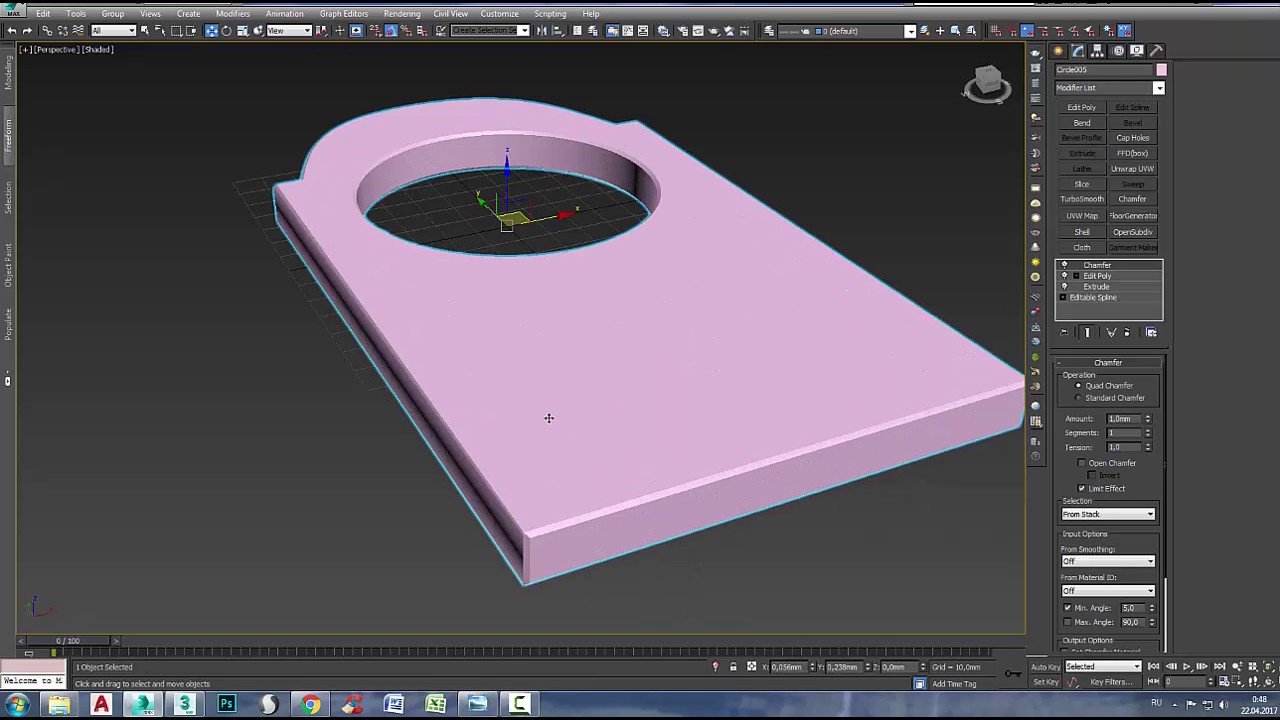Open the Modify command panel tab
Viewport: 1280px width, 720px height.
[x=1078, y=51]
